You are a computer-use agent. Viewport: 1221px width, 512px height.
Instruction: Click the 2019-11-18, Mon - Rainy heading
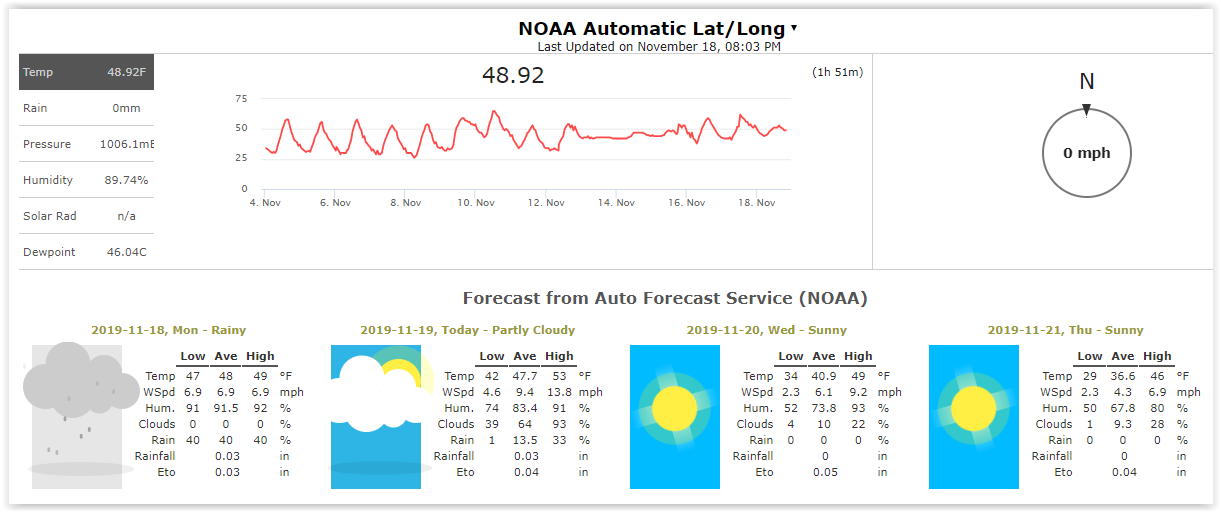click(x=168, y=330)
